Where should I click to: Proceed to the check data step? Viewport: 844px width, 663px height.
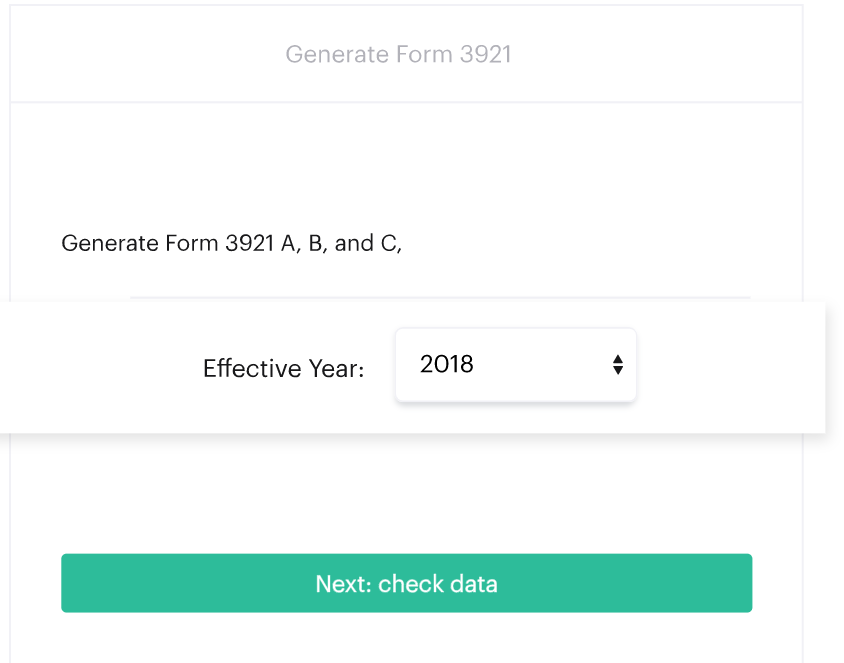pos(406,583)
